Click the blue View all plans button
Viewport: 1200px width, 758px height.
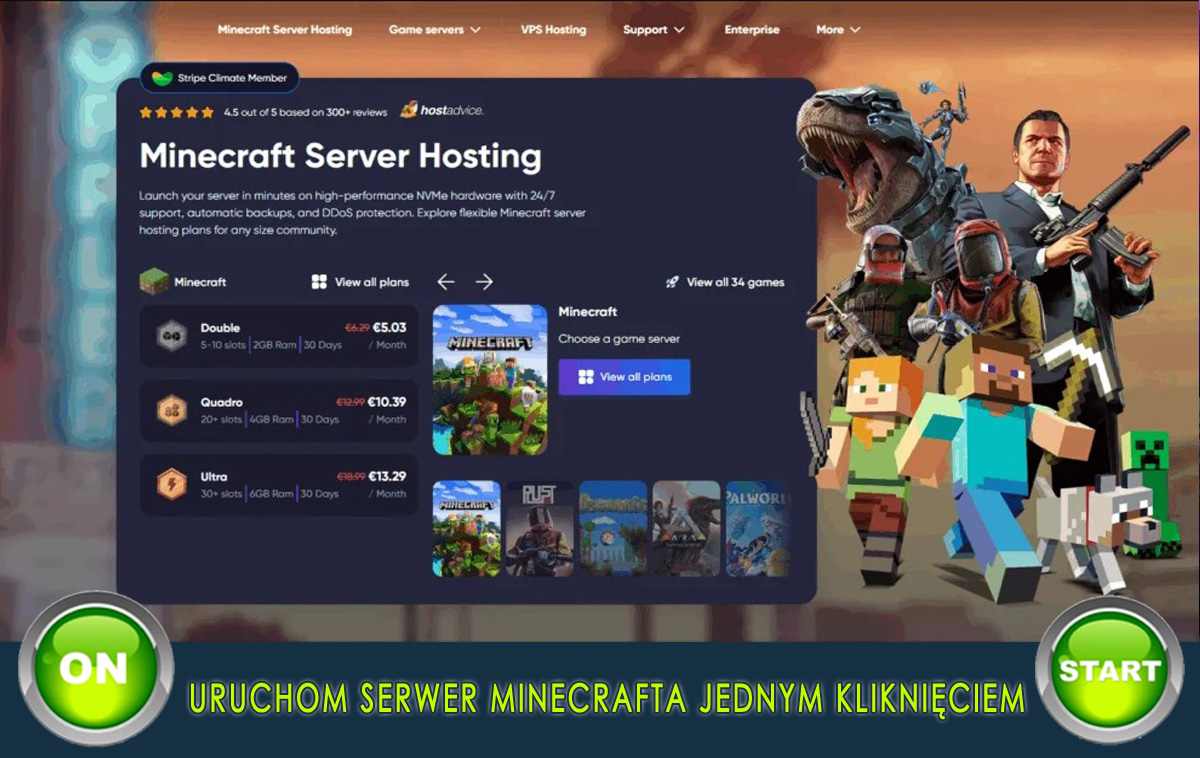pos(624,377)
